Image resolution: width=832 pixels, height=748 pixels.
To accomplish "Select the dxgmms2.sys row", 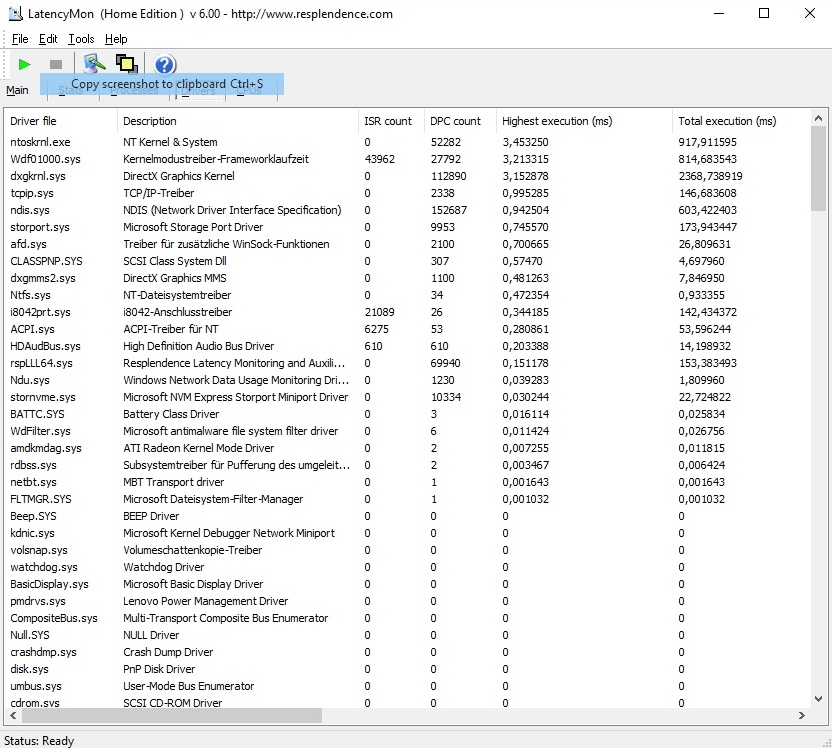I will coord(408,278).
